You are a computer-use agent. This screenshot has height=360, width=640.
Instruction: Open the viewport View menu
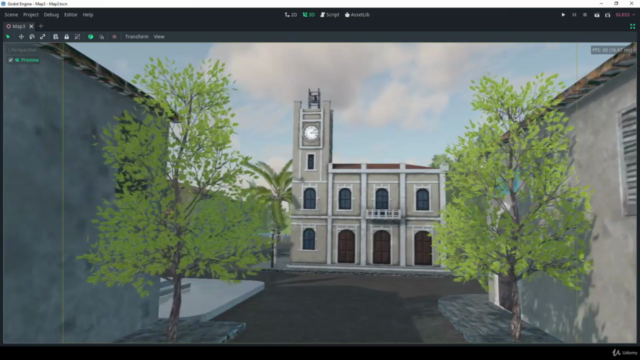tap(159, 37)
